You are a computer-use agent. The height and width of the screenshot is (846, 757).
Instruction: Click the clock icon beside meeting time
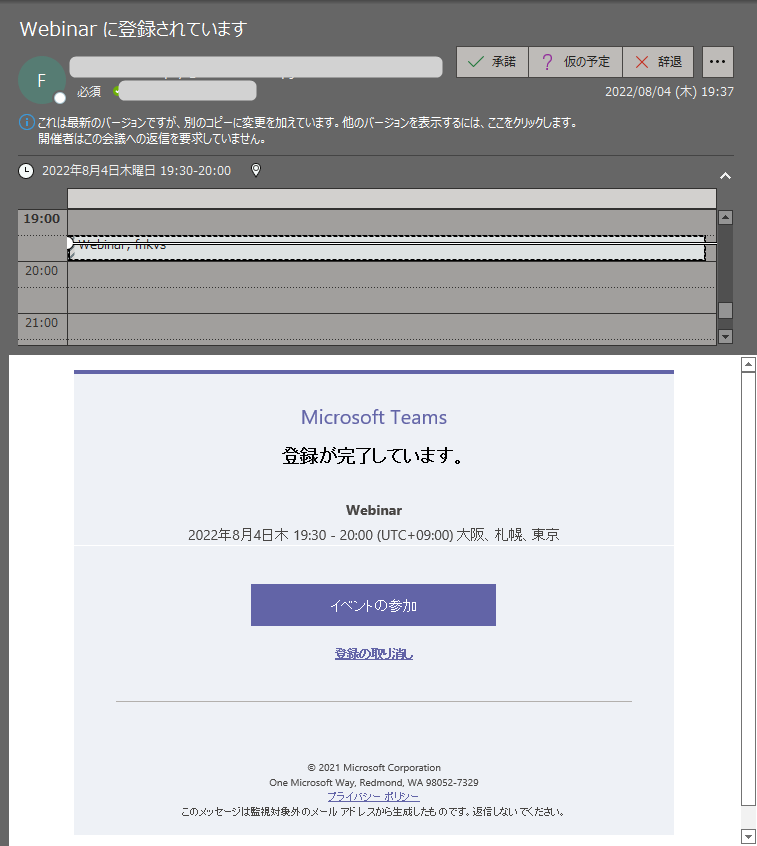tap(26, 171)
